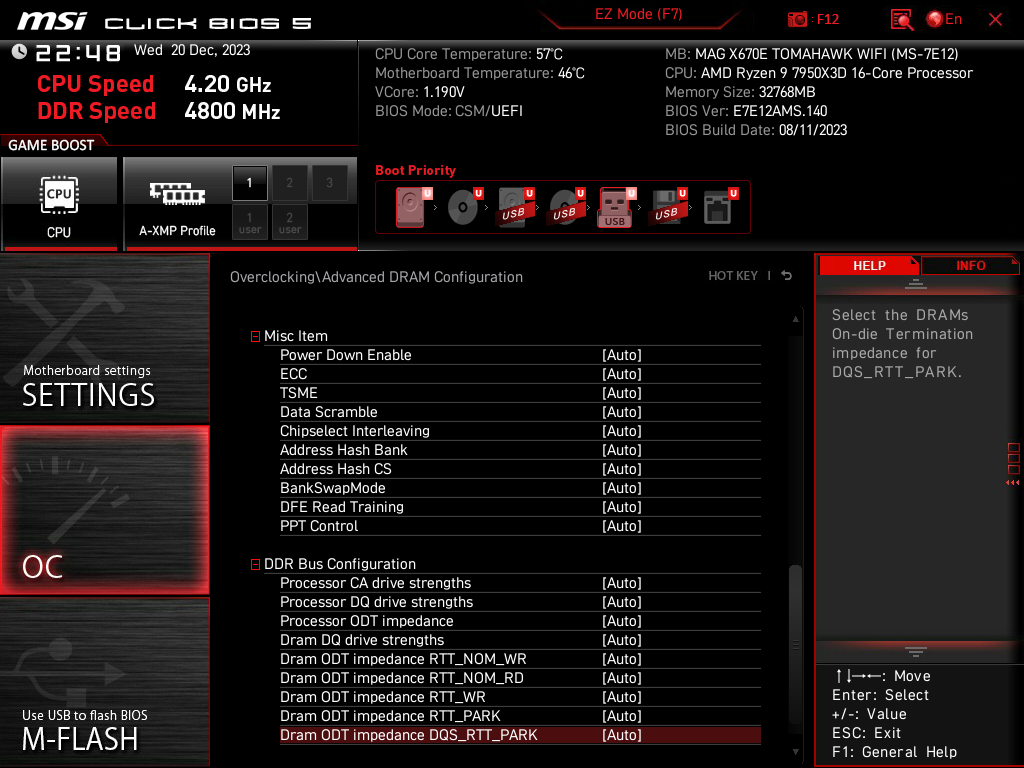The height and width of the screenshot is (768, 1024).
Task: Click the settings list scrollbar down arrow
Action: 795,752
